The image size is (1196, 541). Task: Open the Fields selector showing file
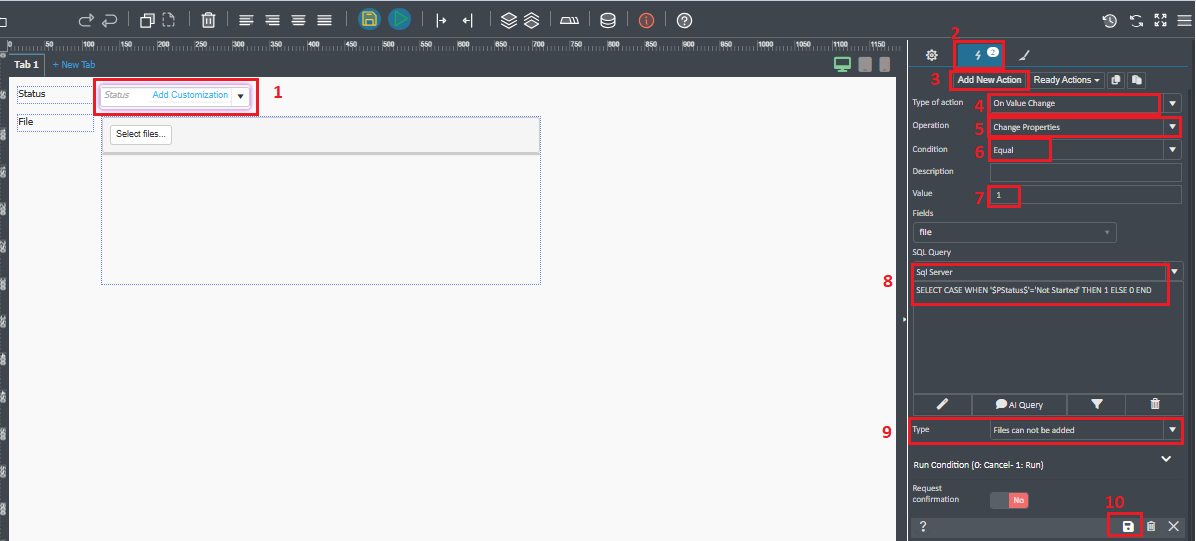coord(1014,232)
